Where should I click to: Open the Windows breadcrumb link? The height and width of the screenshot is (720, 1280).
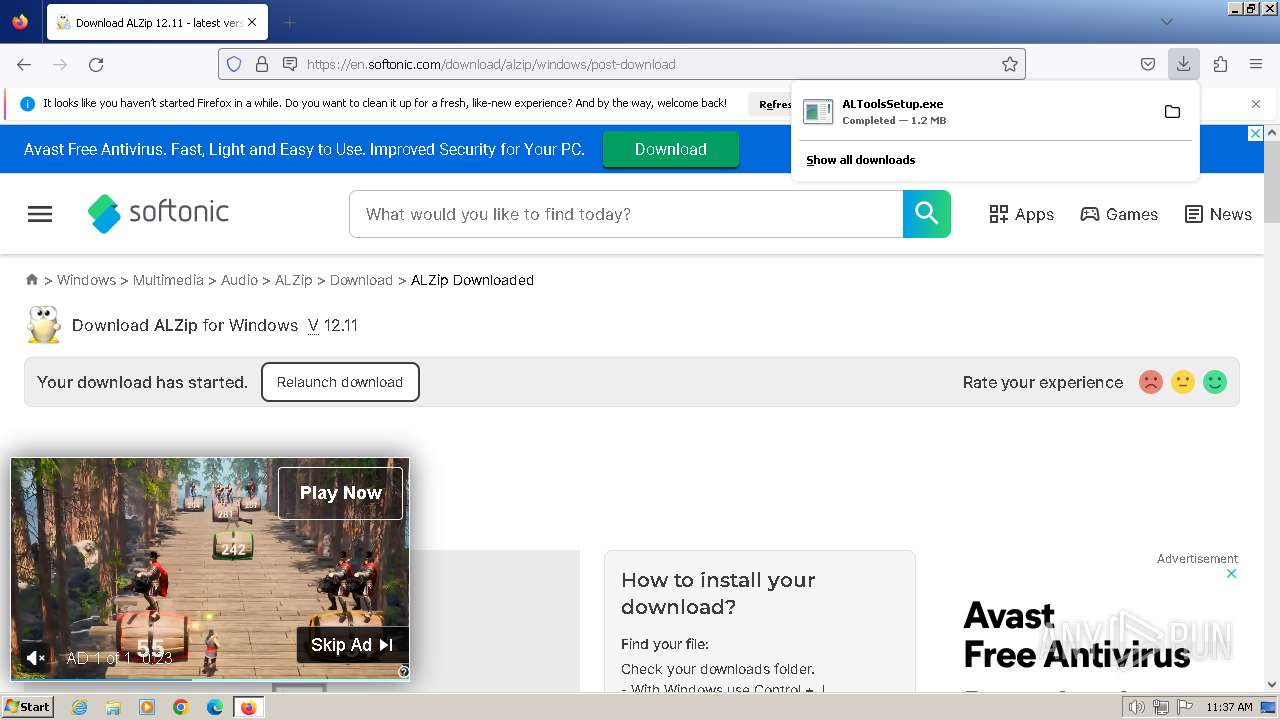click(86, 280)
